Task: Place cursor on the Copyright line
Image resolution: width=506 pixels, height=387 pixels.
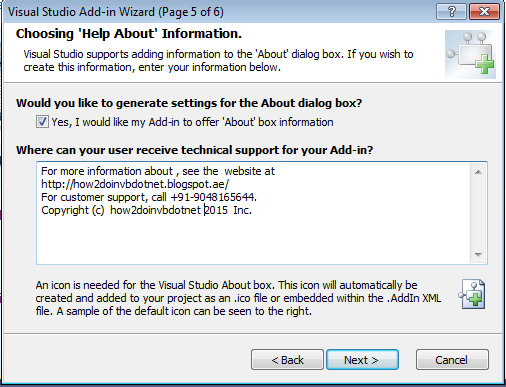Action: pos(146,210)
